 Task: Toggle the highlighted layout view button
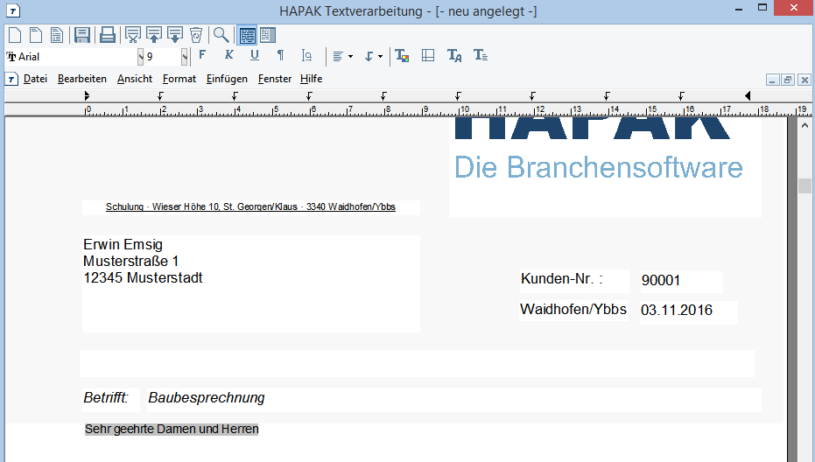tap(247, 35)
